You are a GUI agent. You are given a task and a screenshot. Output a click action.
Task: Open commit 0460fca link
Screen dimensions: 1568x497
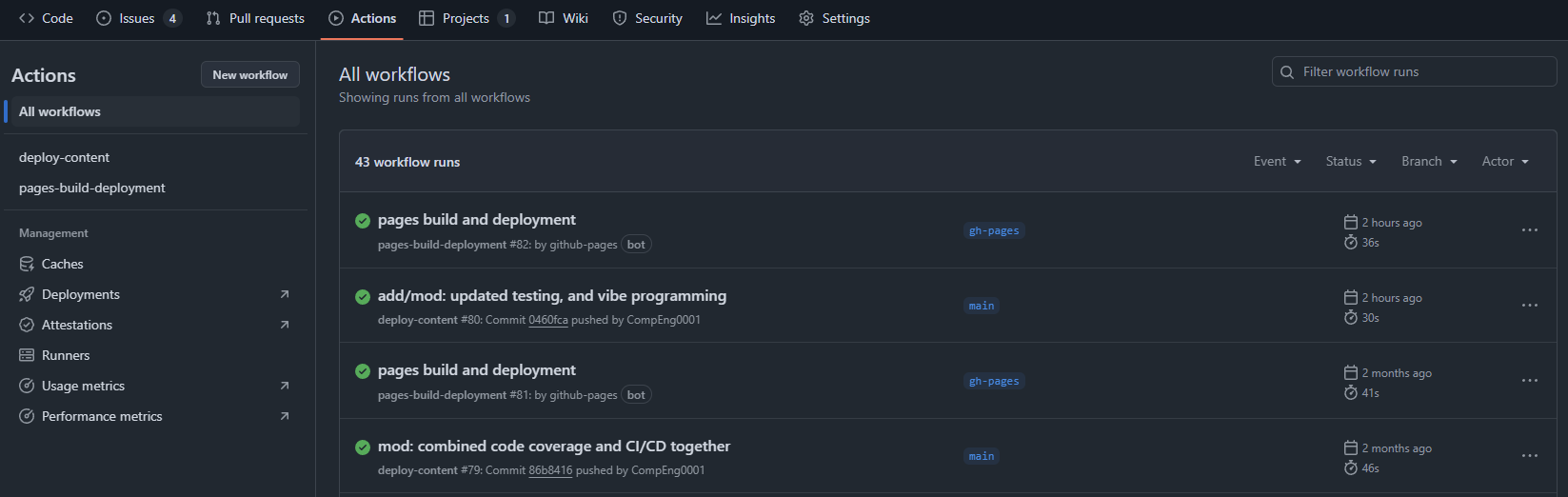click(x=547, y=320)
